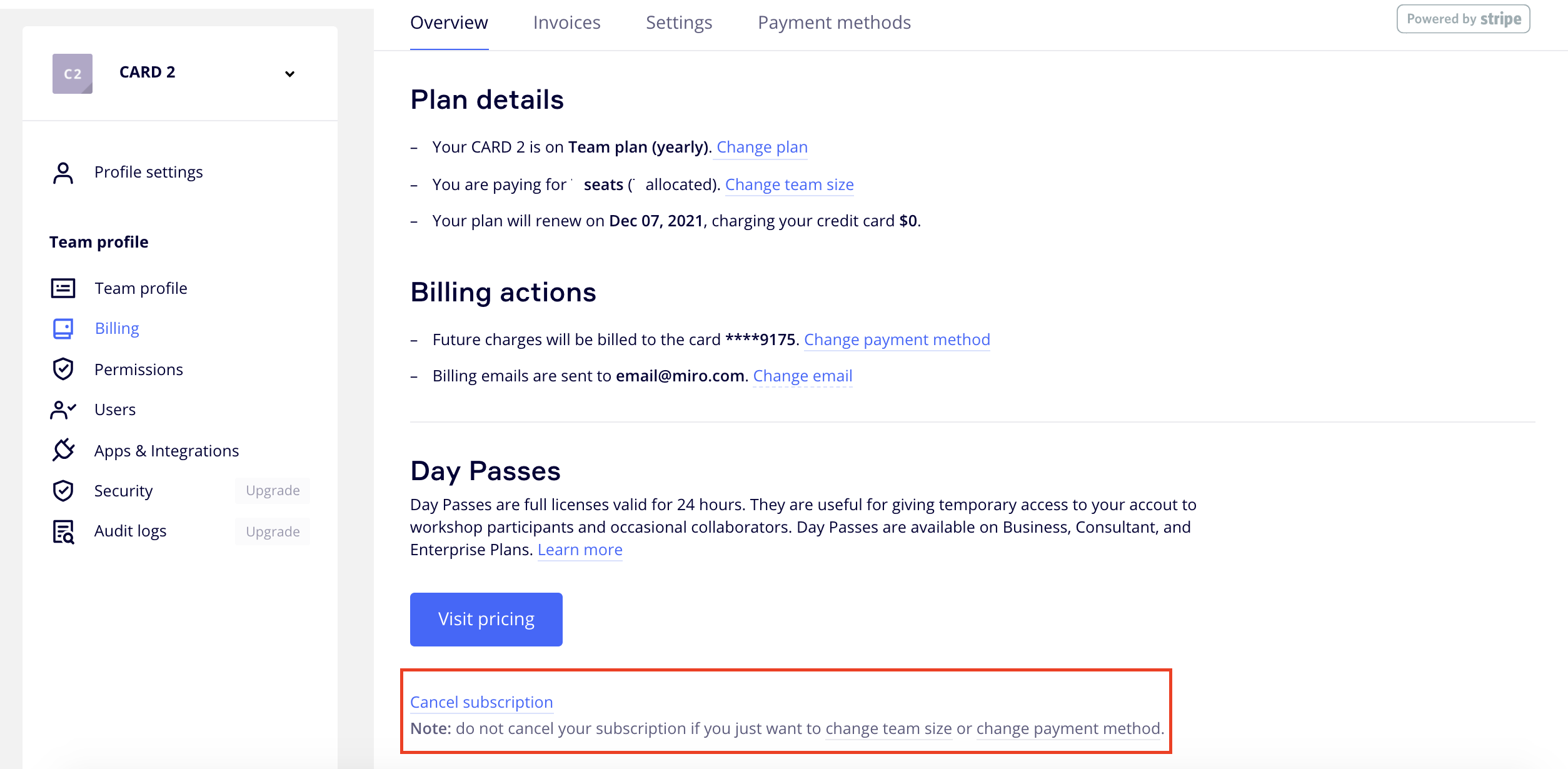Open the Change team size link
Viewport: 1568px width, 769px height.
789,184
